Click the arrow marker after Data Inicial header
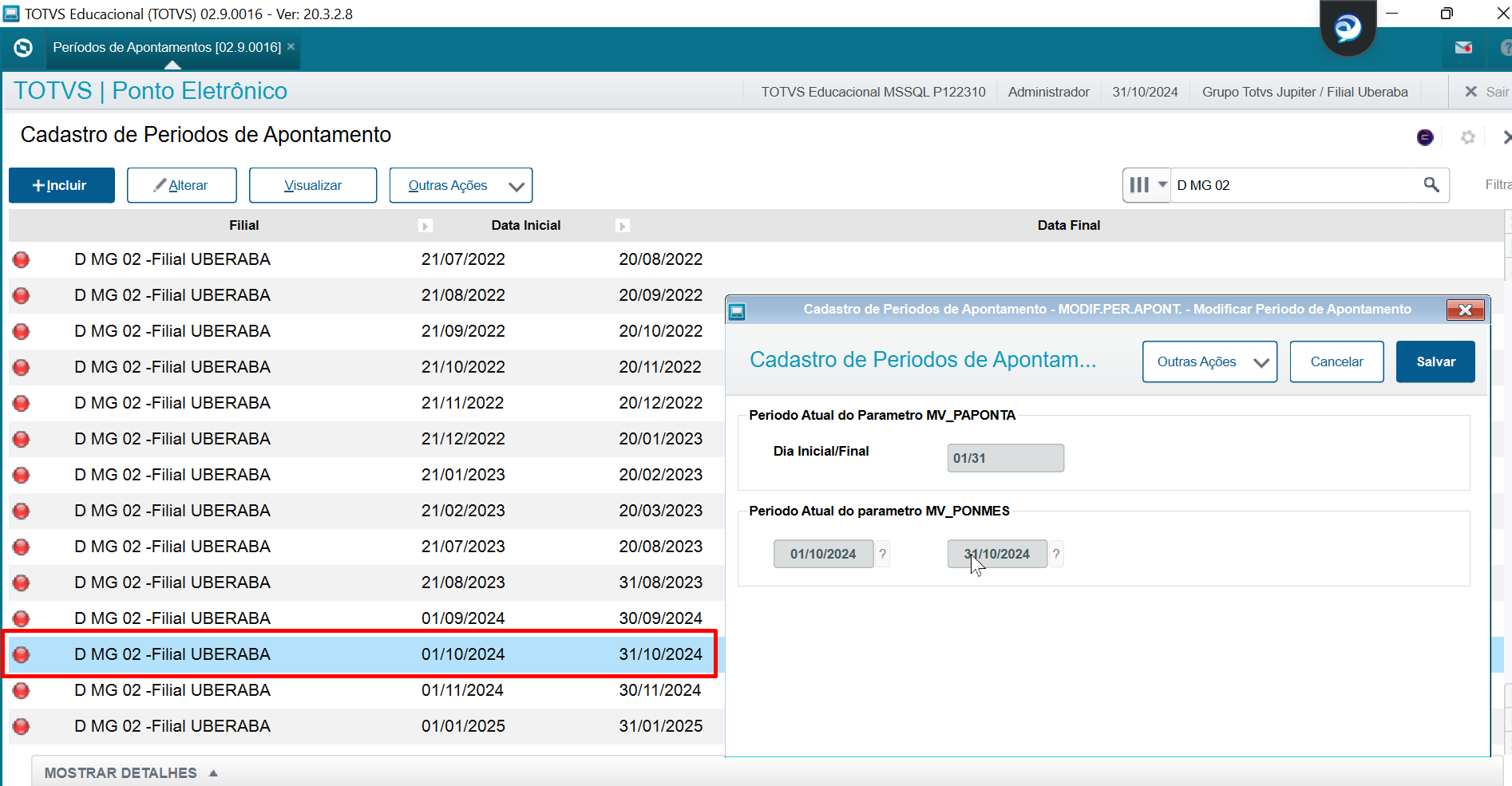The image size is (1512, 786). pos(623,226)
